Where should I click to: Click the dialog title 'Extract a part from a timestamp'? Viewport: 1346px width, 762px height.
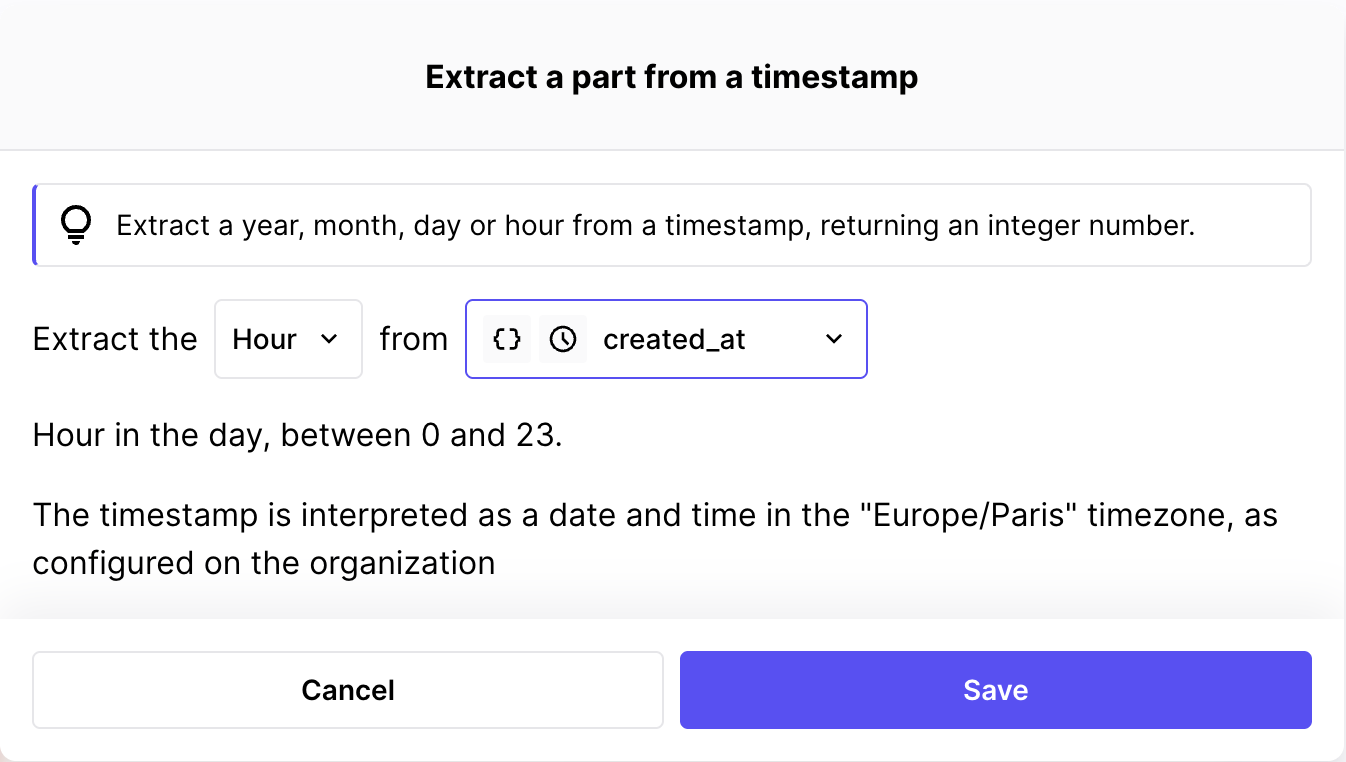(x=672, y=77)
